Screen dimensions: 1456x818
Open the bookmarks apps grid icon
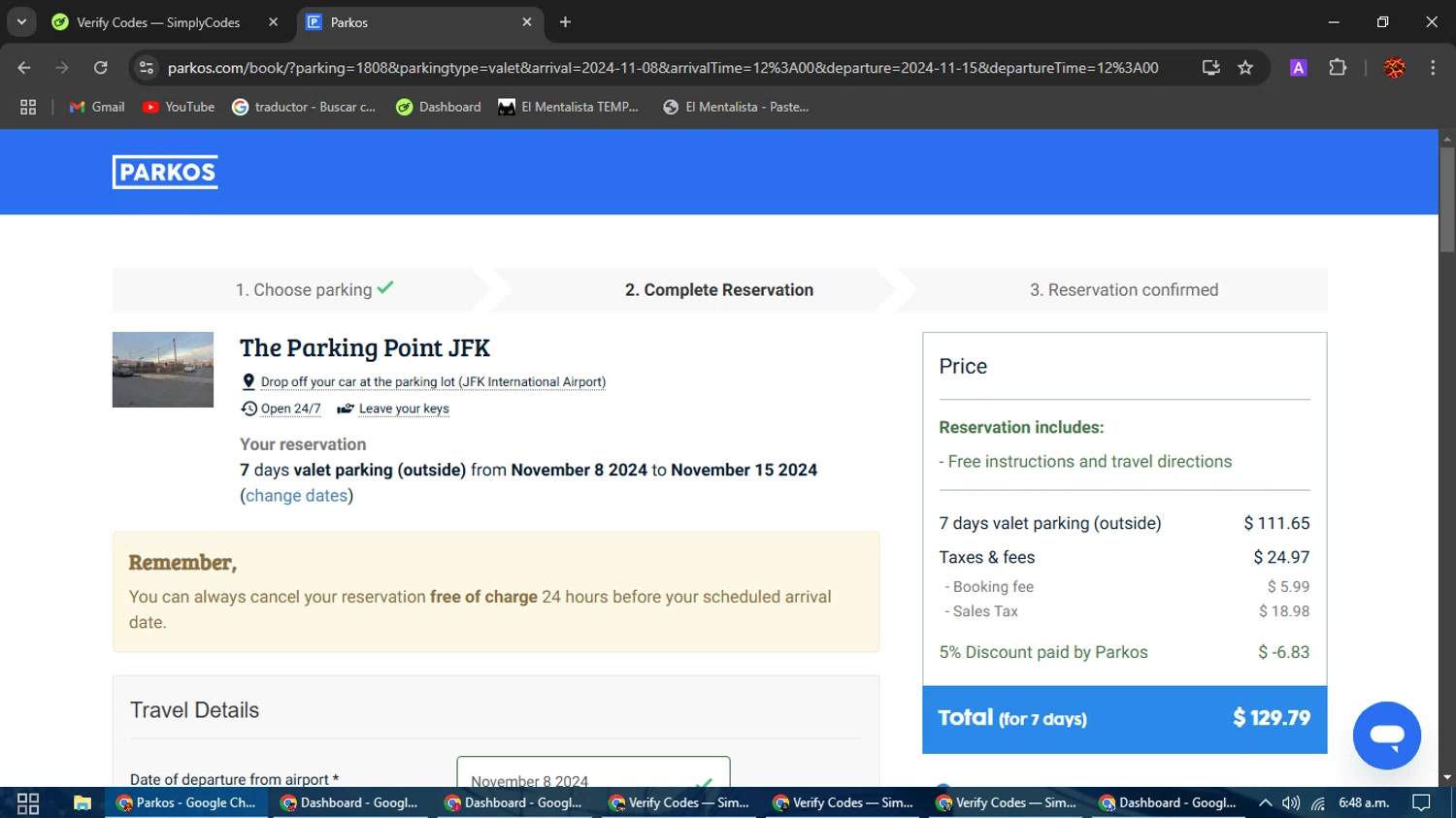coord(28,107)
